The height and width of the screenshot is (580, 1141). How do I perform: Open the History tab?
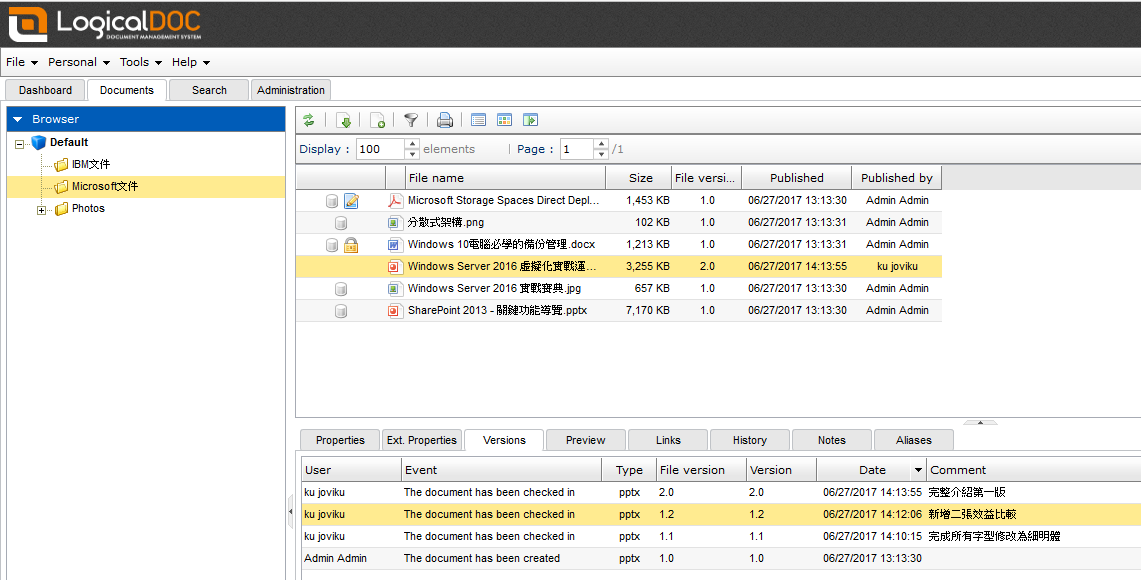[x=750, y=440]
